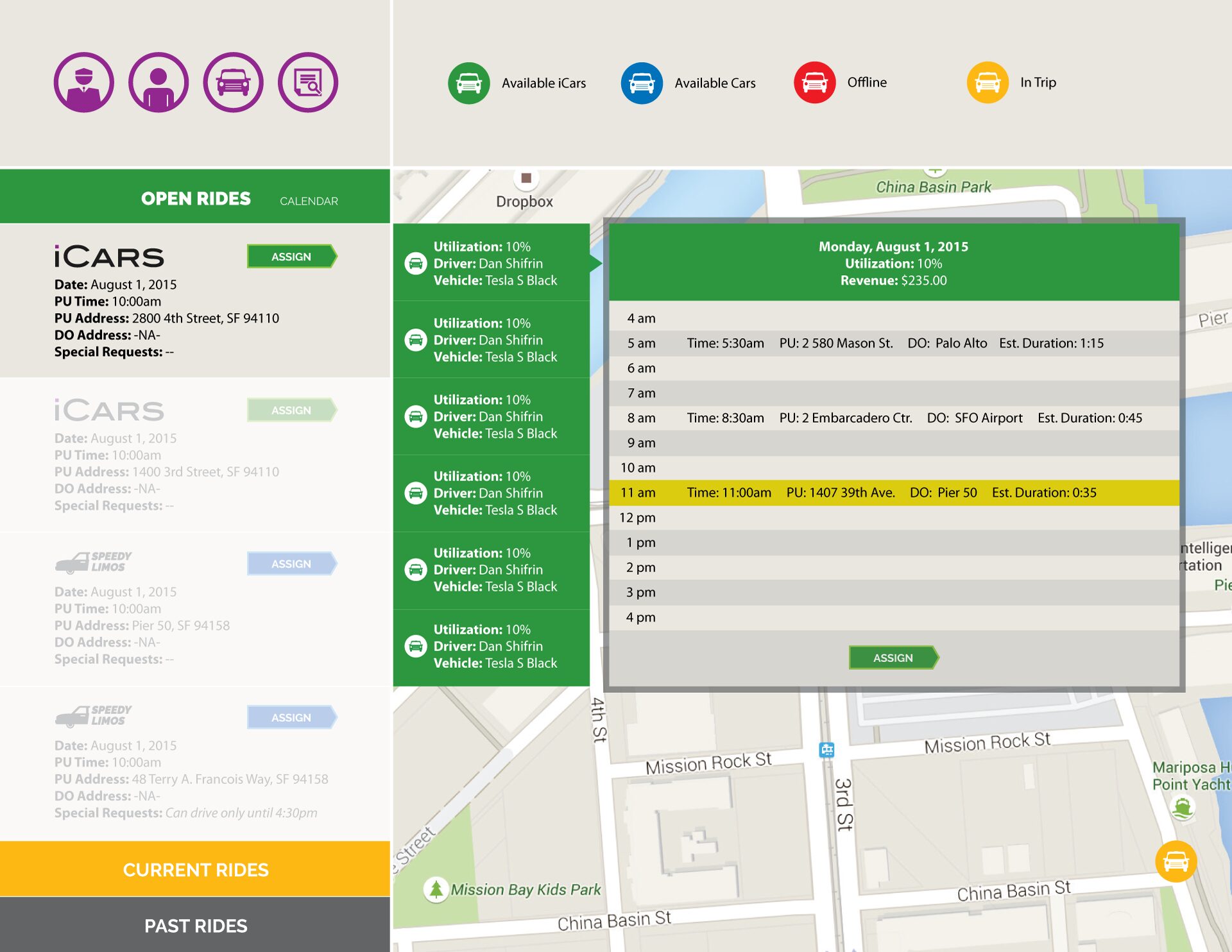Screen dimensions: 1232x952
Task: Click yellow In Trip legend icon
Action: click(988, 83)
